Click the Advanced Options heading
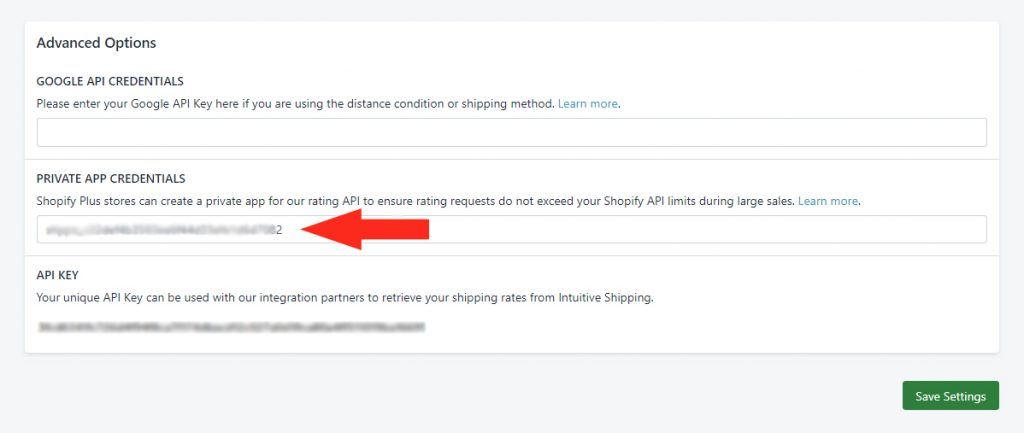The height and width of the screenshot is (433, 1024). (x=96, y=43)
